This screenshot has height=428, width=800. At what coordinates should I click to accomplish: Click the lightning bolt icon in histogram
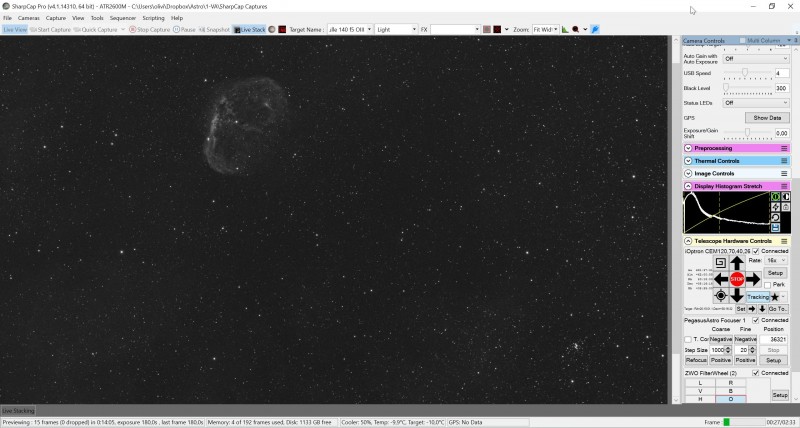(x=776, y=207)
